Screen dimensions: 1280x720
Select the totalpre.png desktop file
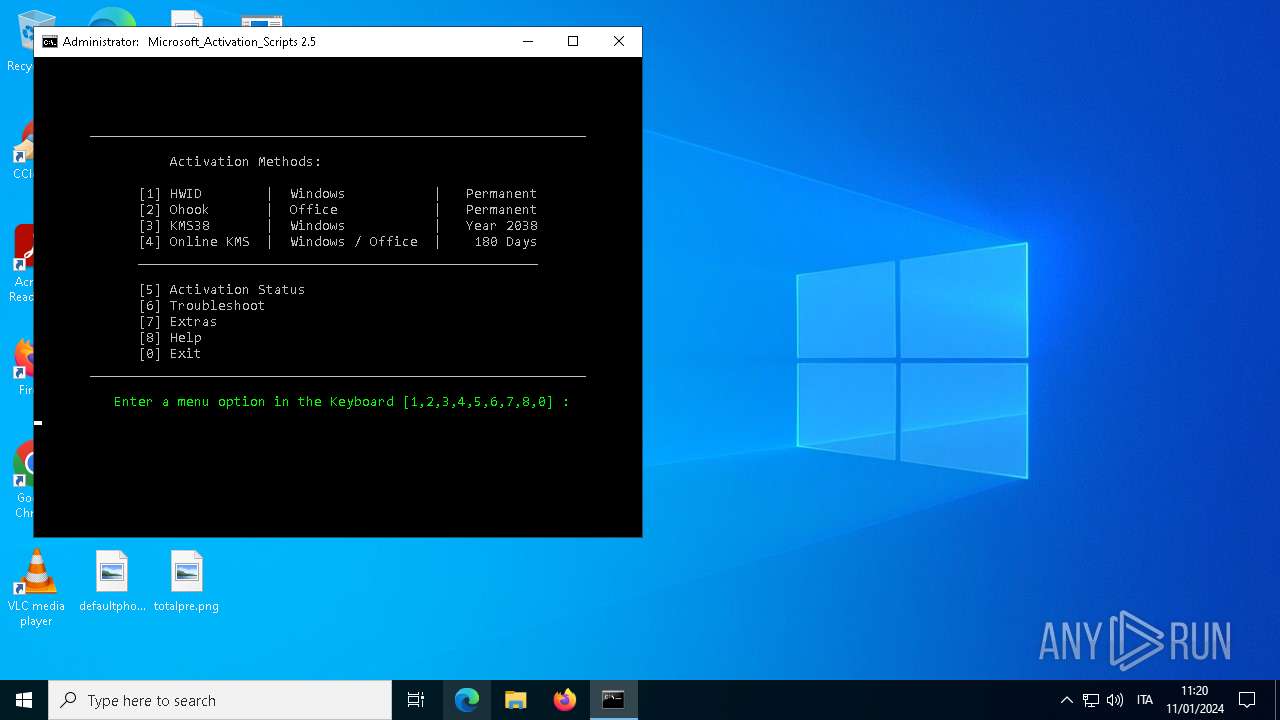186,582
